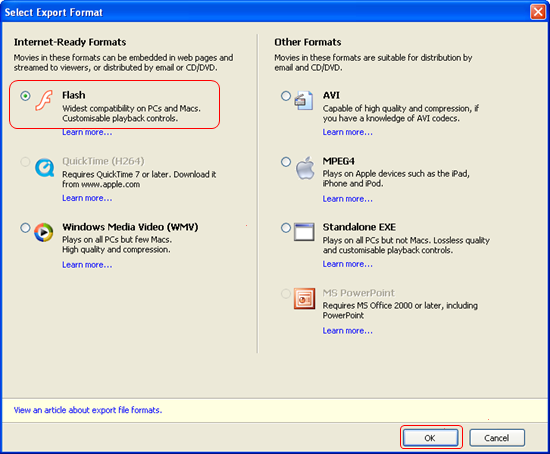The width and height of the screenshot is (550, 454).
Task: Open Learn more link under Flash
Action: point(87,133)
